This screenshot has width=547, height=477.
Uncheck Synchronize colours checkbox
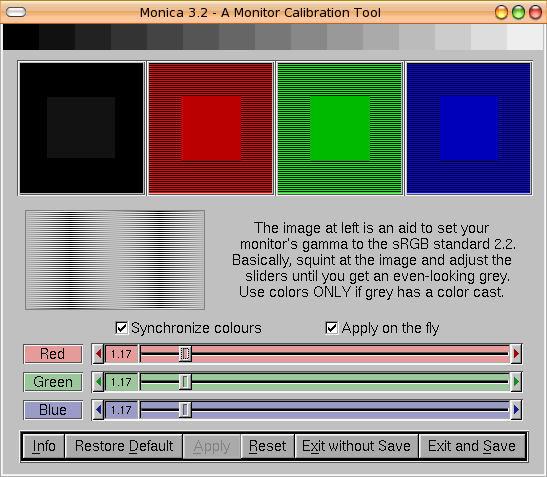[x=121, y=328]
